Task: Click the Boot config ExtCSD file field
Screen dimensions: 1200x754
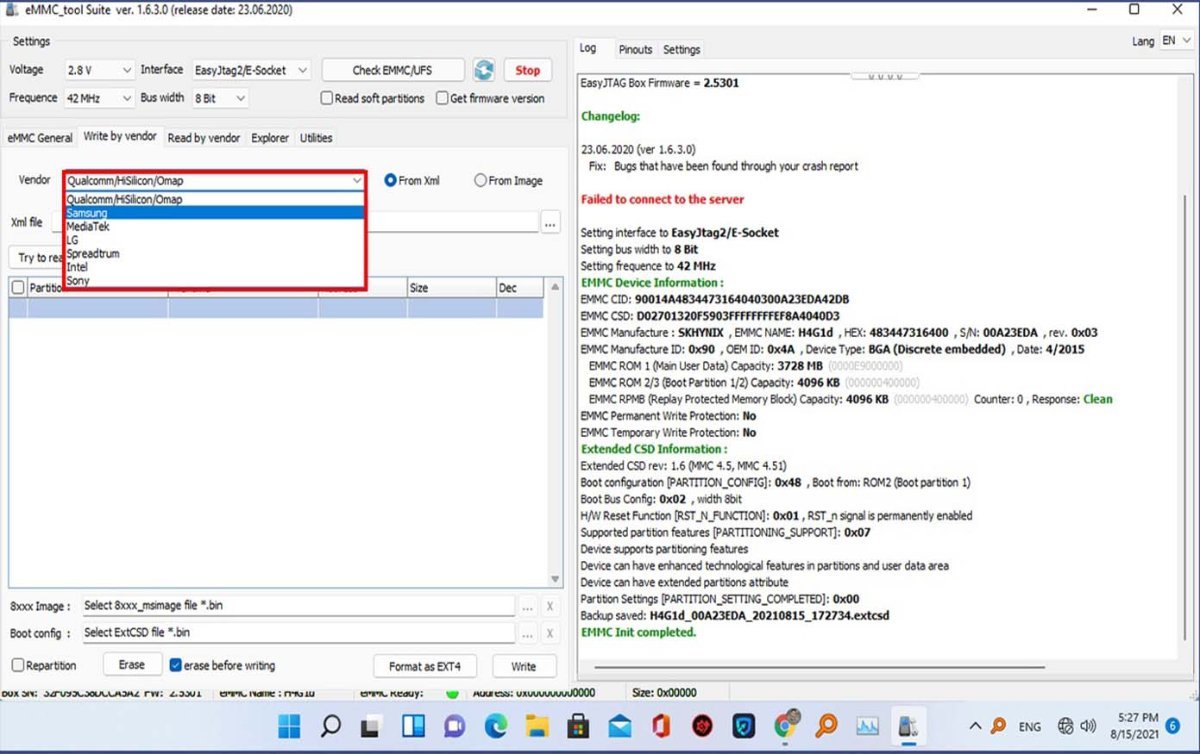Action: point(298,633)
